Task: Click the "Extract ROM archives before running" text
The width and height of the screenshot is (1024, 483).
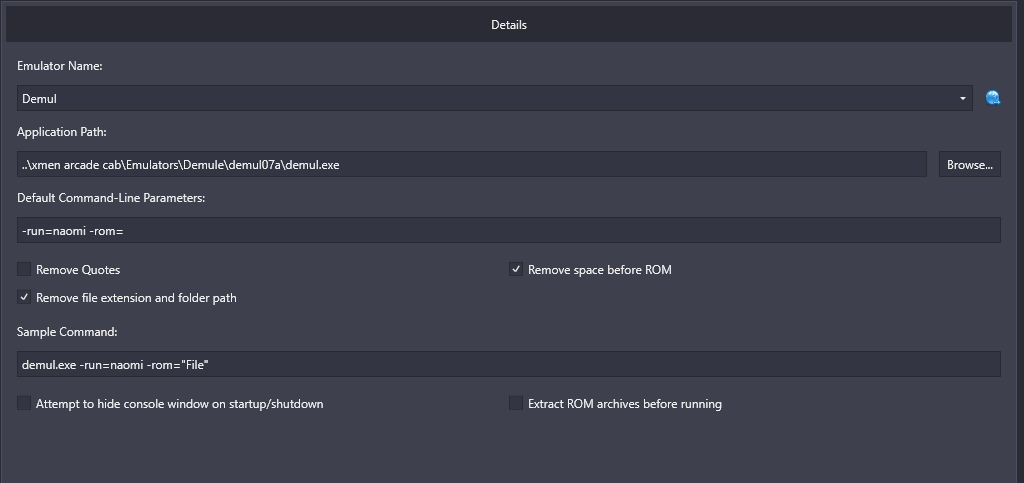Action: (625, 404)
